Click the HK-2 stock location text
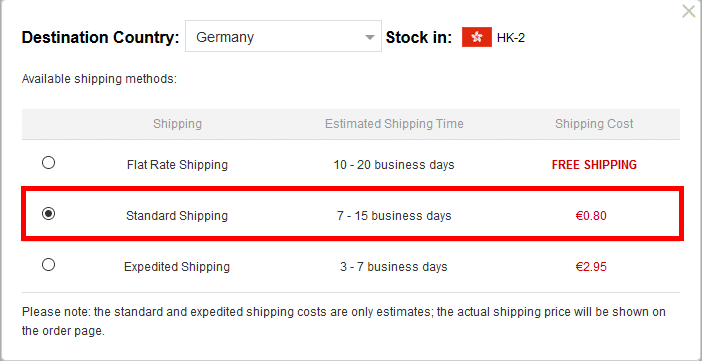This screenshot has width=702, height=361. pyautogui.click(x=511, y=38)
